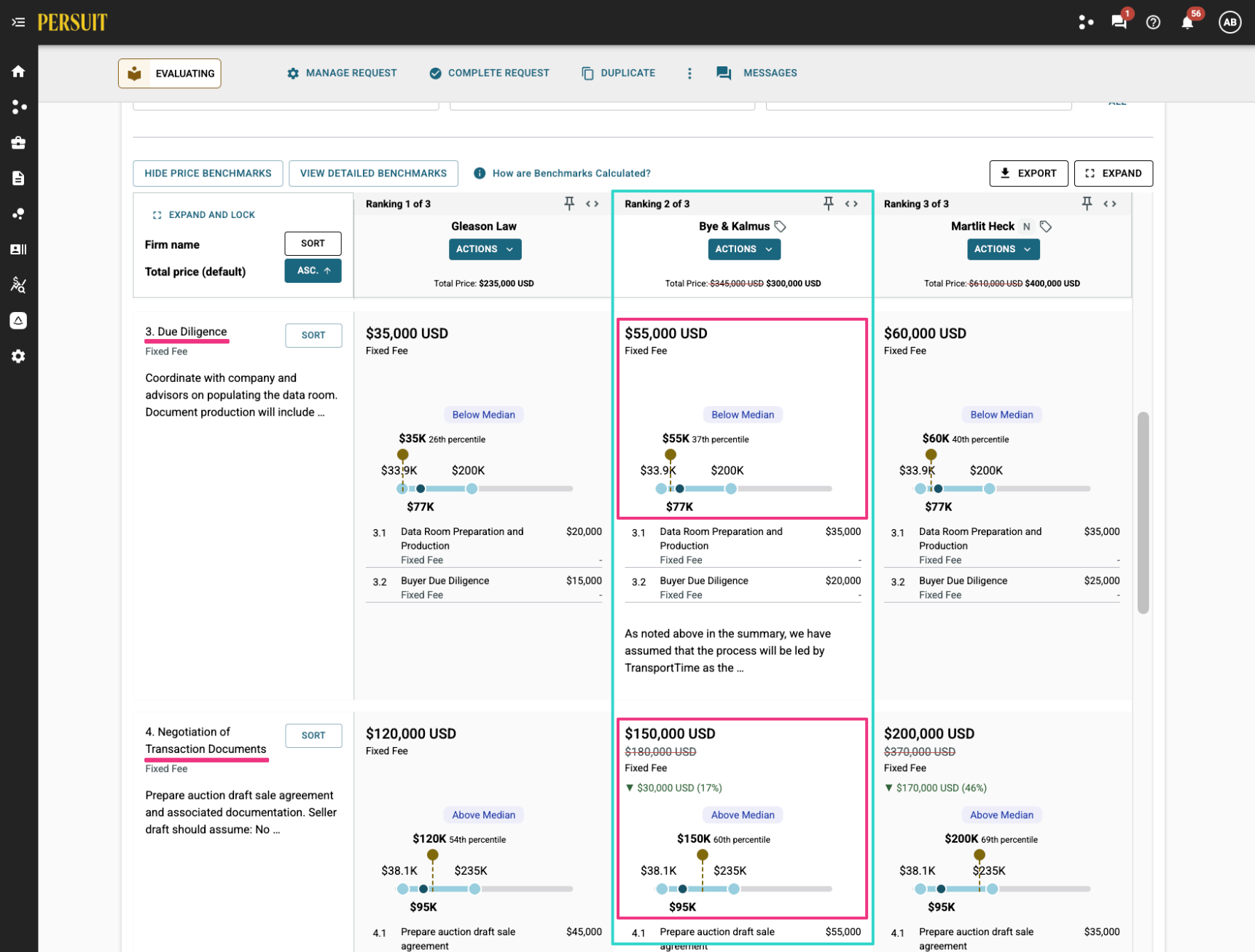Click the PERSUIT logo
1255x952 pixels.
pos(72,23)
